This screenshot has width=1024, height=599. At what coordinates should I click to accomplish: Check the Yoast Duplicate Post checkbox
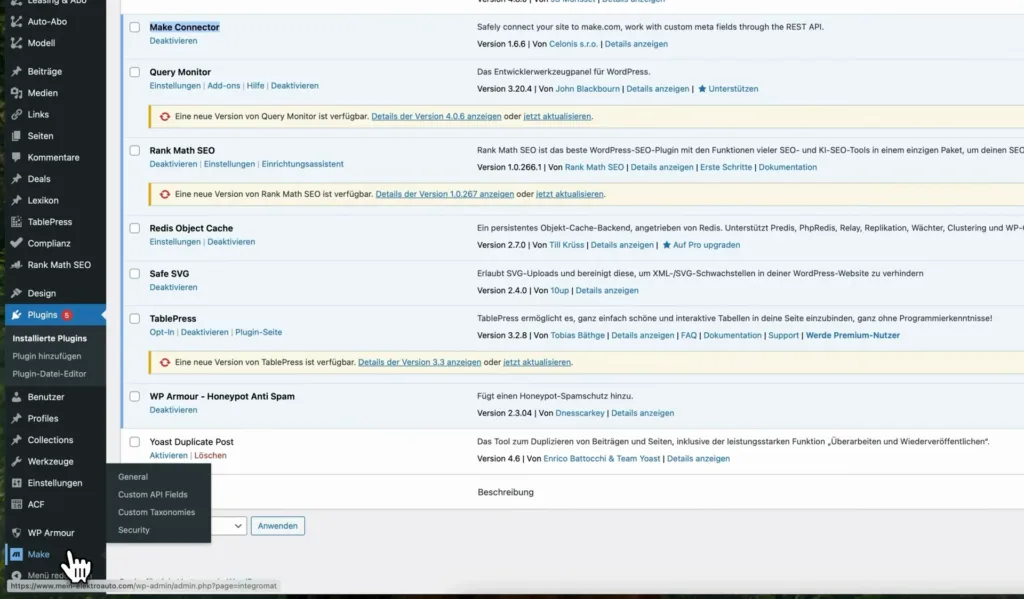pyautogui.click(x=135, y=442)
